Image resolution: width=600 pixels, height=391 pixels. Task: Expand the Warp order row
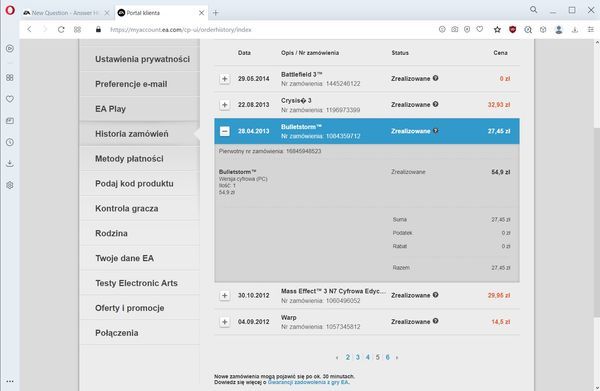pyautogui.click(x=225, y=322)
